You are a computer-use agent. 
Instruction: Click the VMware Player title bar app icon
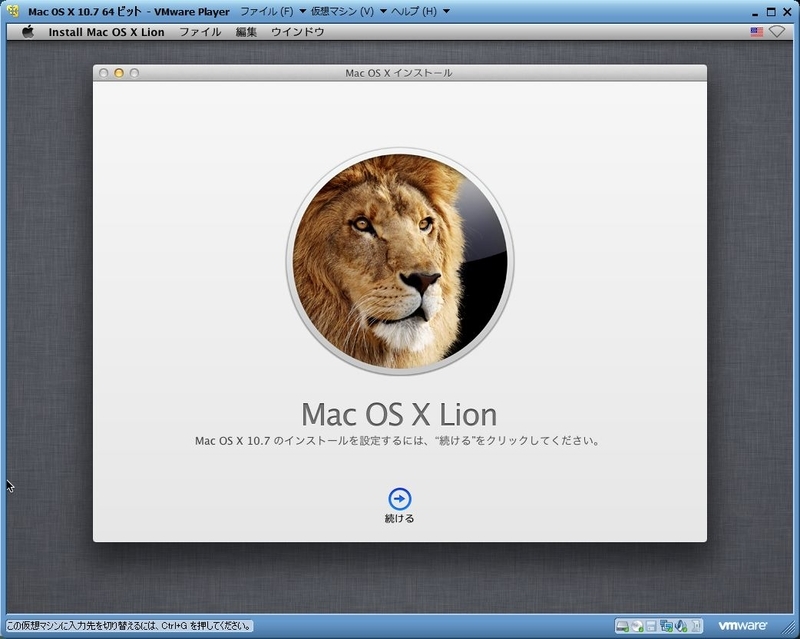[x=13, y=11]
